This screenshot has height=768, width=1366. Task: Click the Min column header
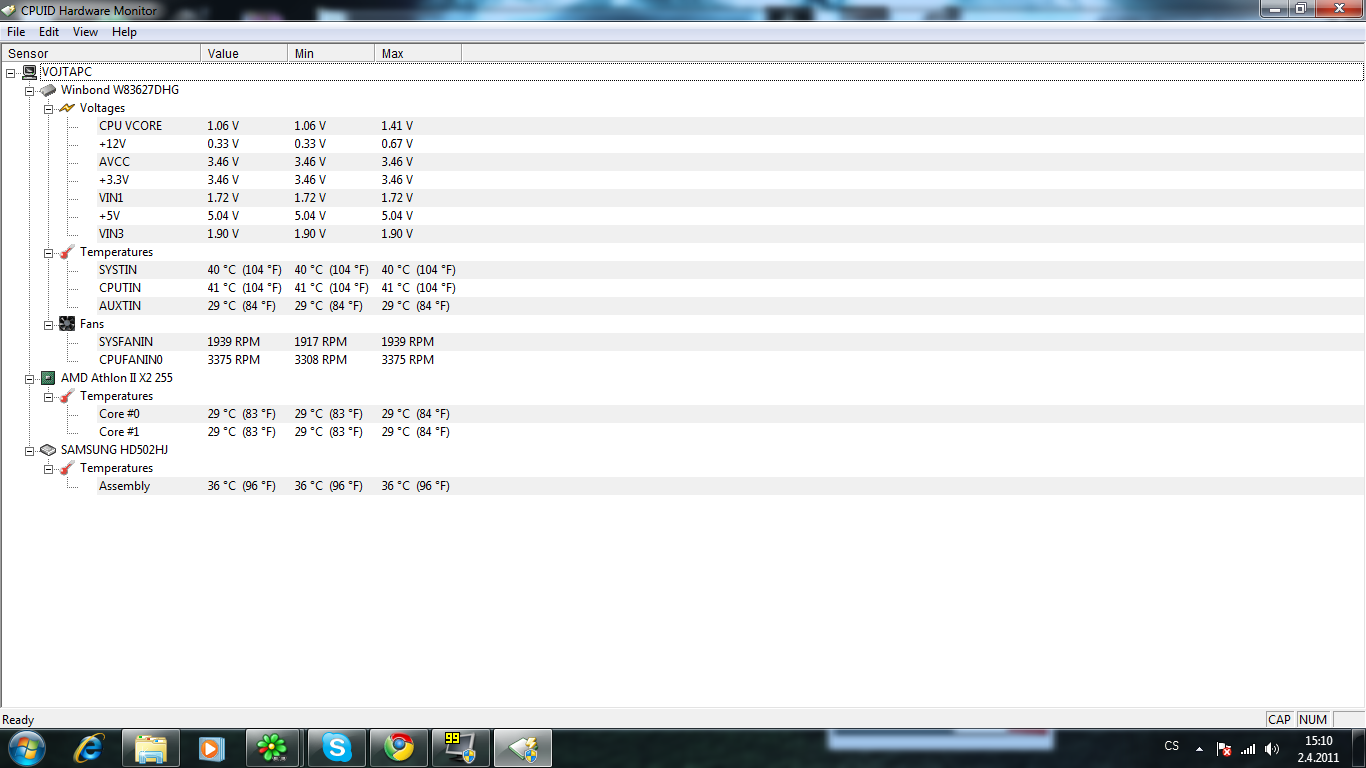click(x=331, y=53)
